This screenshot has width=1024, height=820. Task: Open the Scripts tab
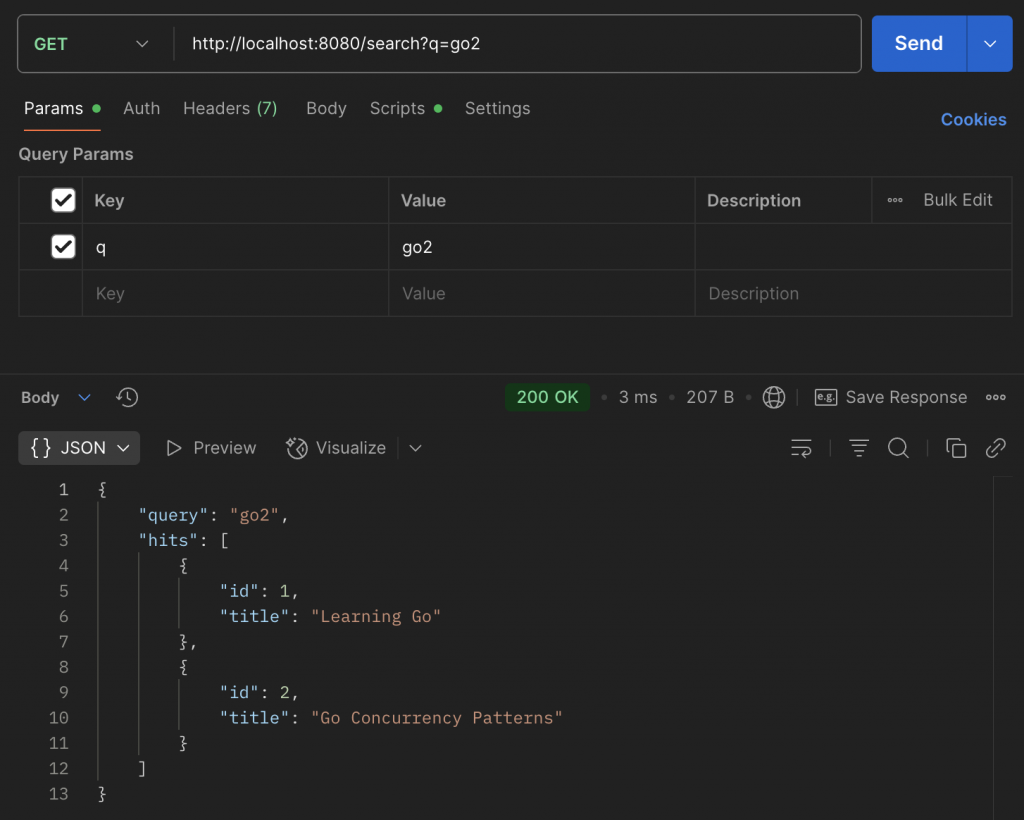coord(398,108)
